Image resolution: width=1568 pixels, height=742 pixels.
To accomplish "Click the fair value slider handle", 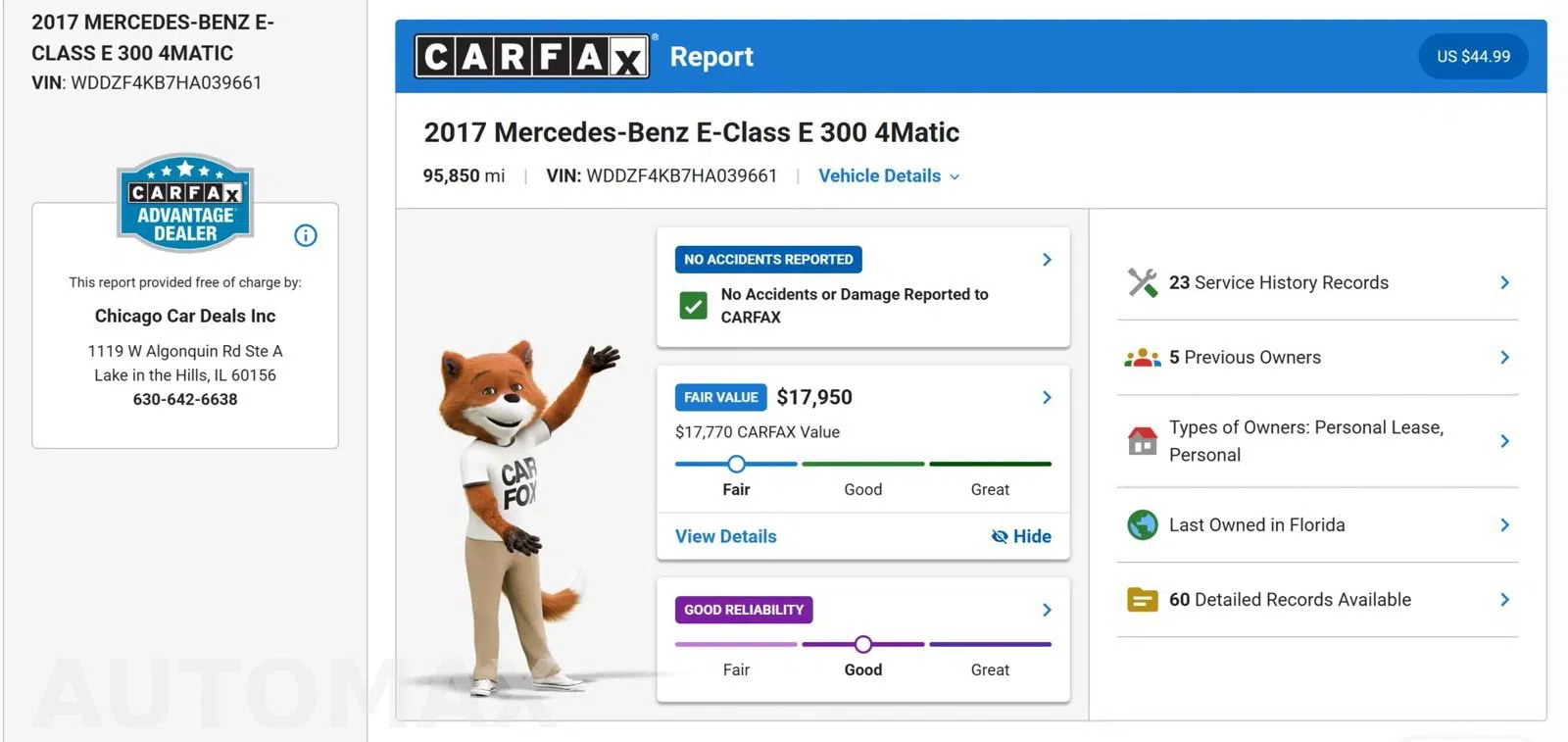I will point(737,464).
